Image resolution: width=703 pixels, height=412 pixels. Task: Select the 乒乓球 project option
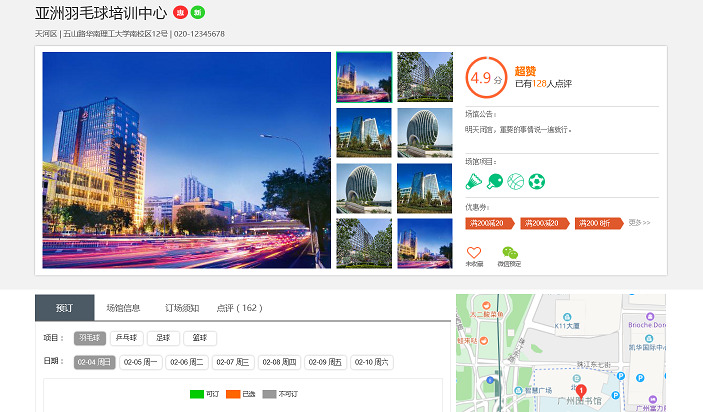pos(126,338)
